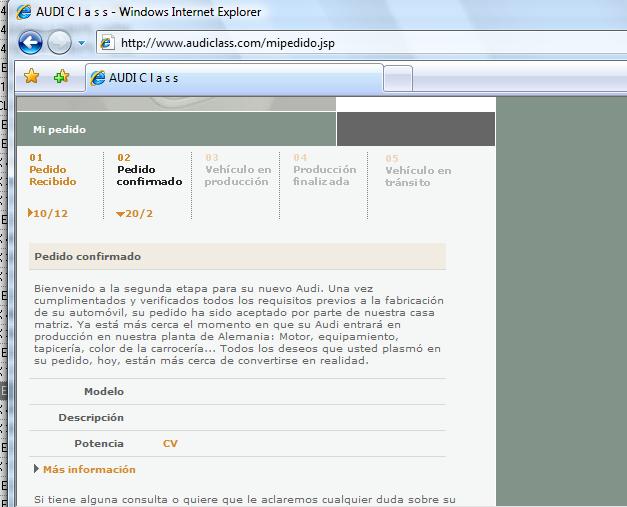Click the CV power unit value

point(170,443)
